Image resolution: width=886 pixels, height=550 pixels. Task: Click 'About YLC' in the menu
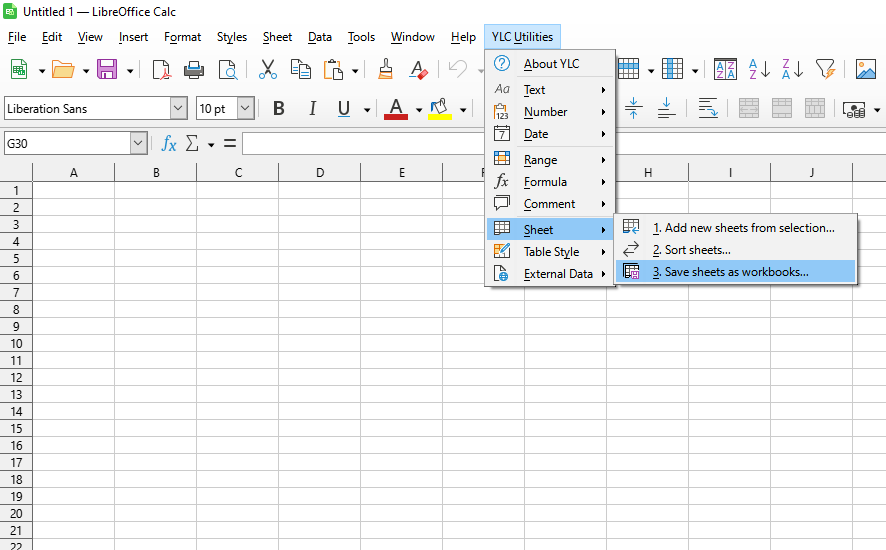coord(551,64)
